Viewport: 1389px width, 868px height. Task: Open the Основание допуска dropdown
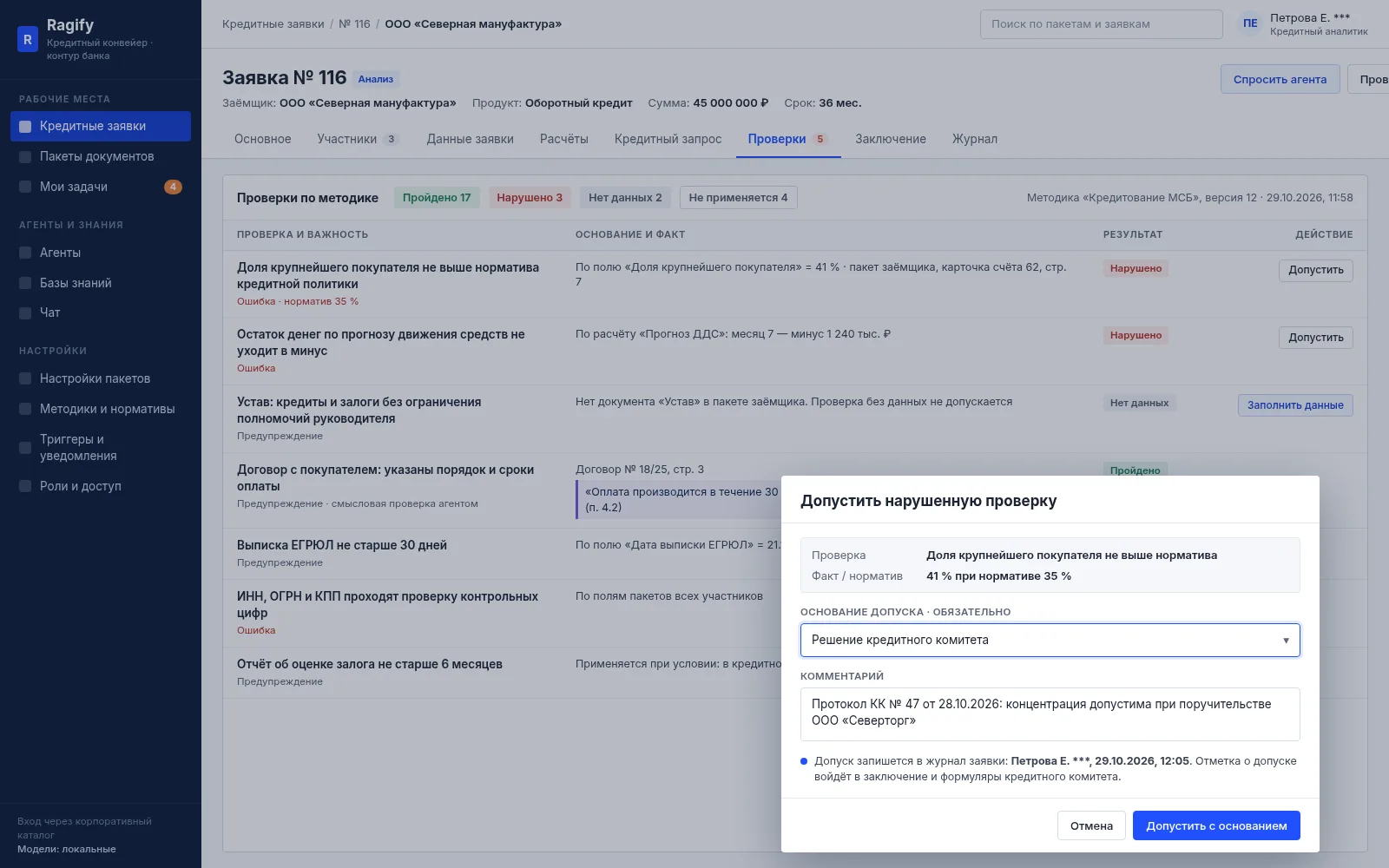point(1050,640)
